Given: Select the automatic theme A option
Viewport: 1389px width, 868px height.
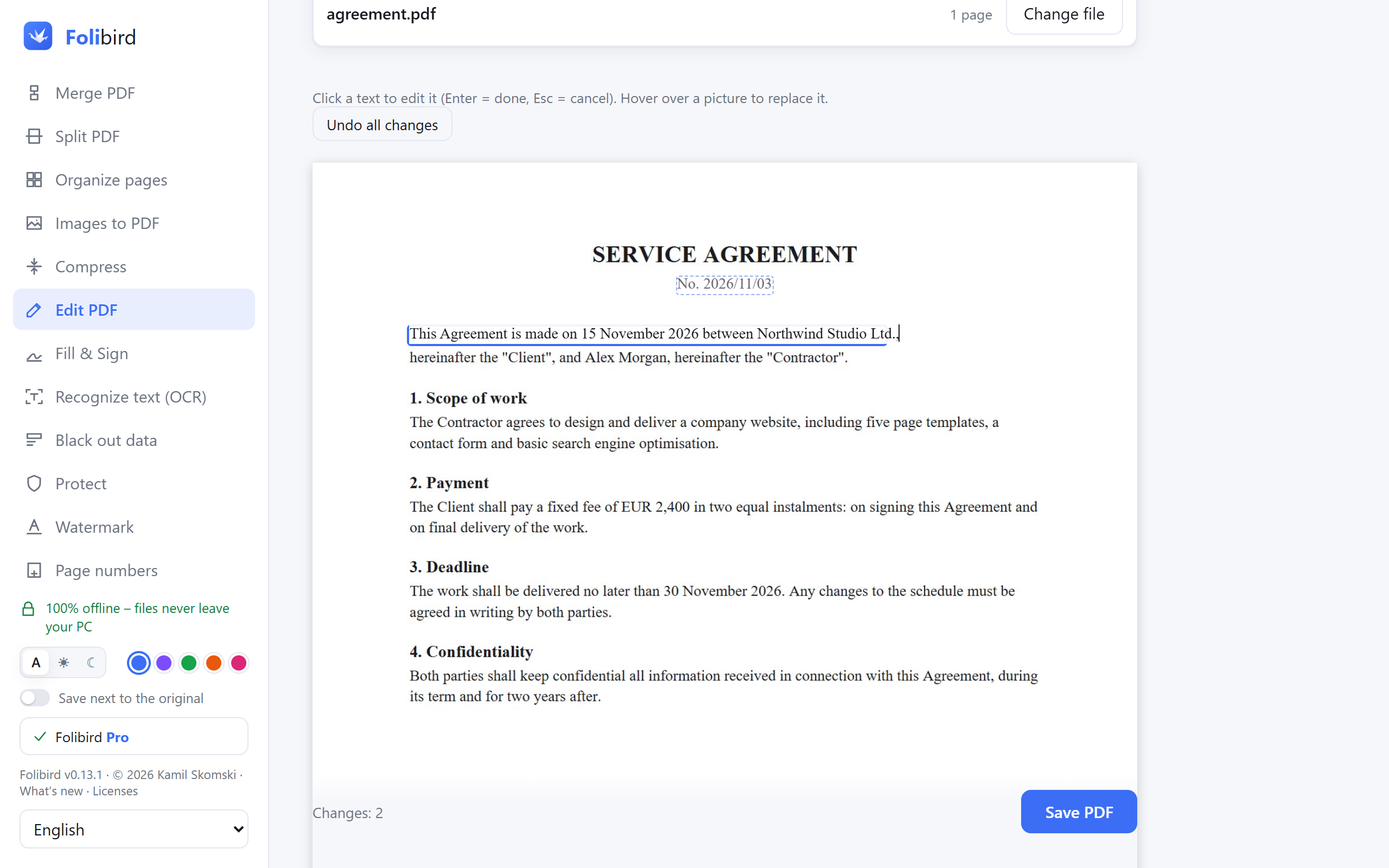Looking at the screenshot, I should tap(36, 662).
